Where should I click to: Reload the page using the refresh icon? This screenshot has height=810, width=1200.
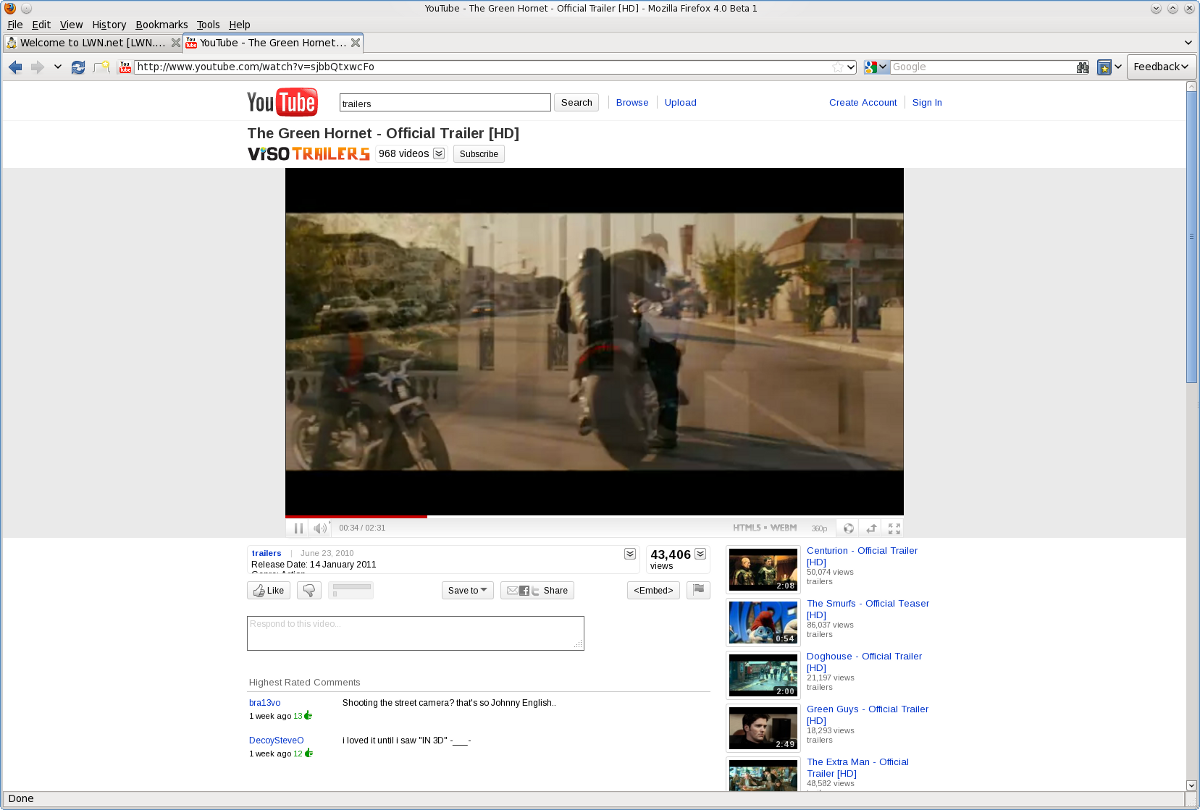pos(78,67)
